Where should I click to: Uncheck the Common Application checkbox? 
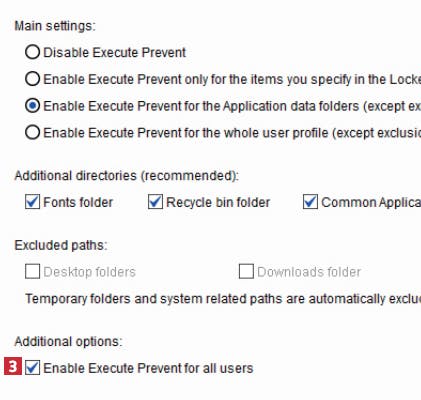point(310,202)
